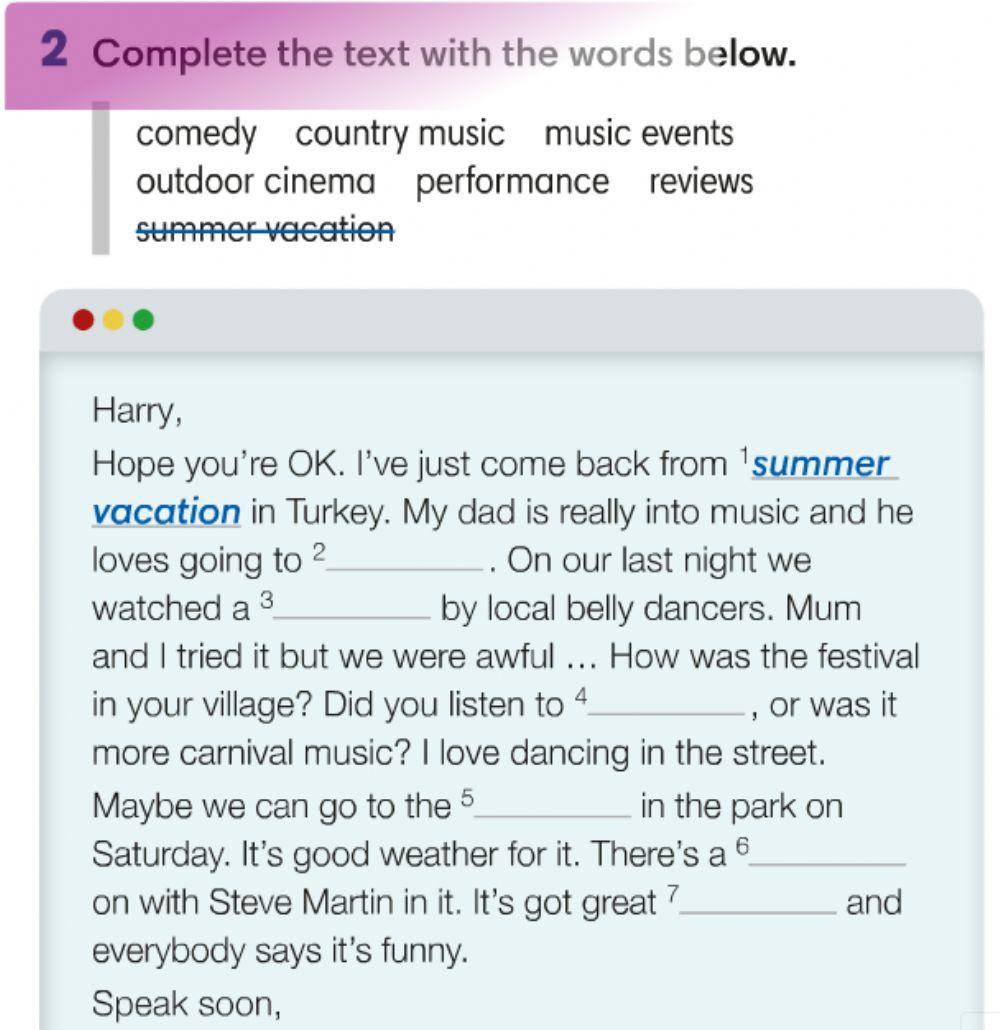Click the crossed-out 'summer vacation' word
The height and width of the screenshot is (1030, 1000).
click(x=265, y=230)
